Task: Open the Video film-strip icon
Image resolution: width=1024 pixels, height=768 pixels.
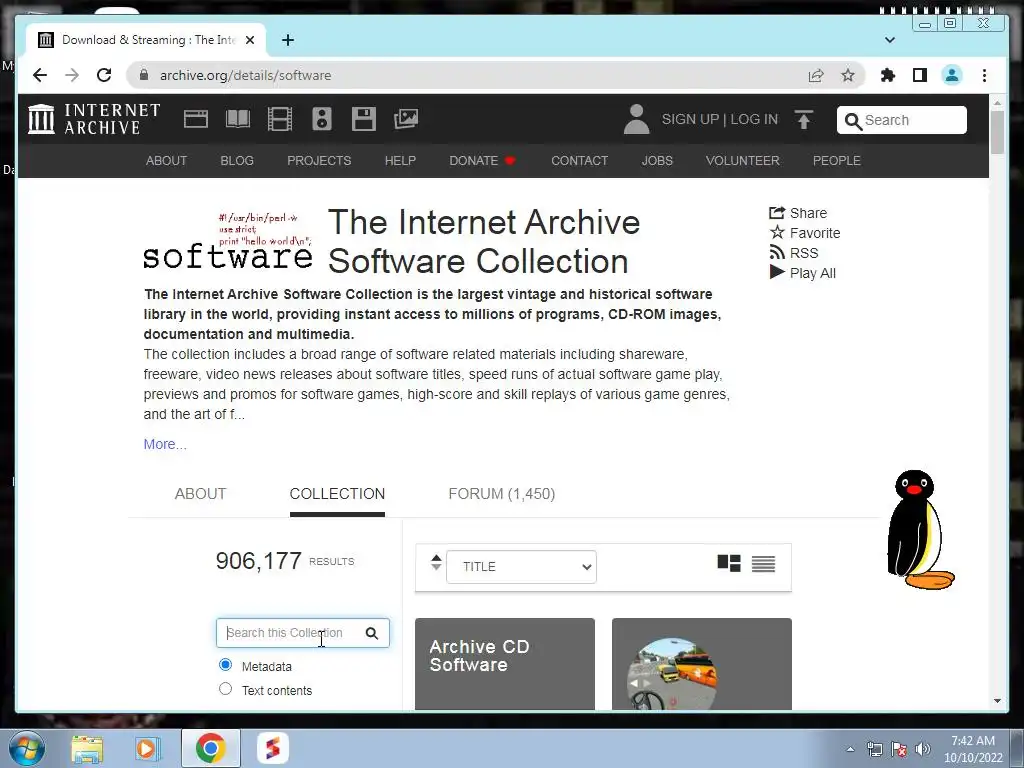Action: point(280,119)
